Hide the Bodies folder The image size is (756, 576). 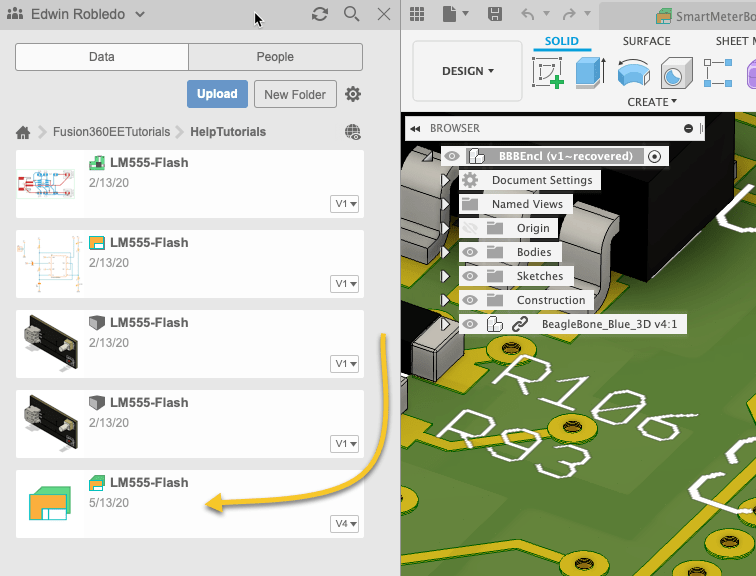470,252
